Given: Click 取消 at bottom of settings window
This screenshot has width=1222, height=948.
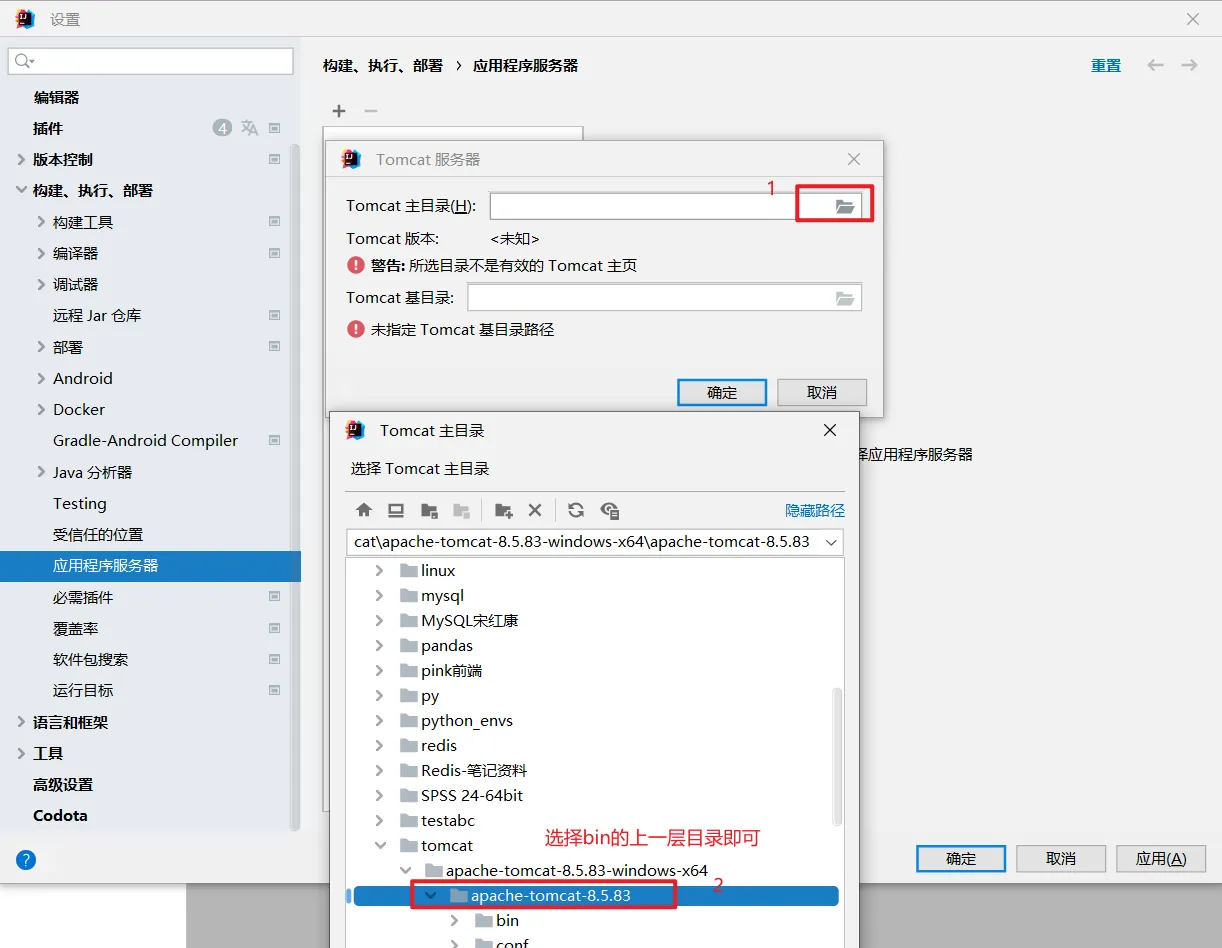Looking at the screenshot, I should pos(1061,858).
